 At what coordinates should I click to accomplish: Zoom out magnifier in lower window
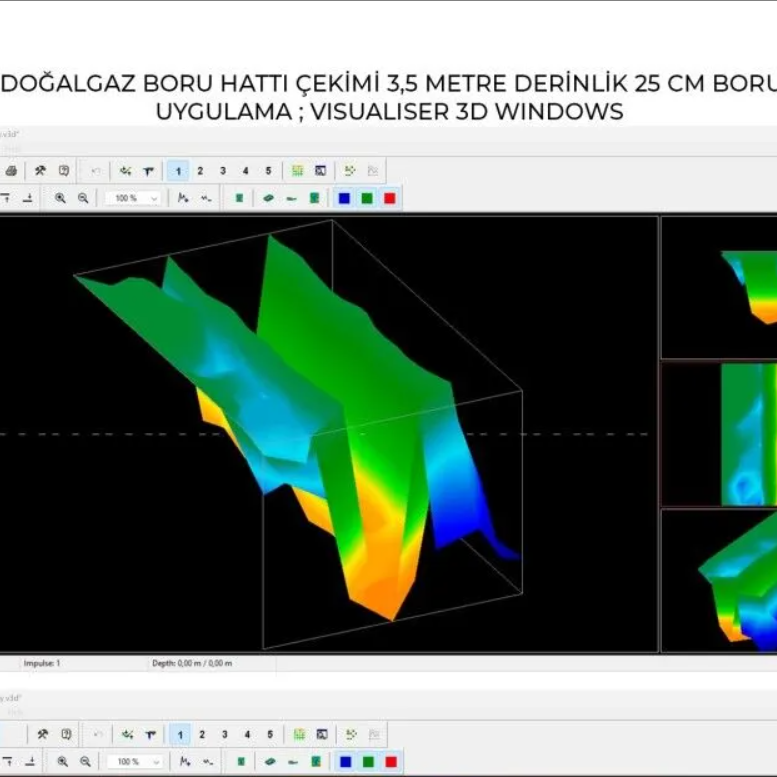point(85,762)
